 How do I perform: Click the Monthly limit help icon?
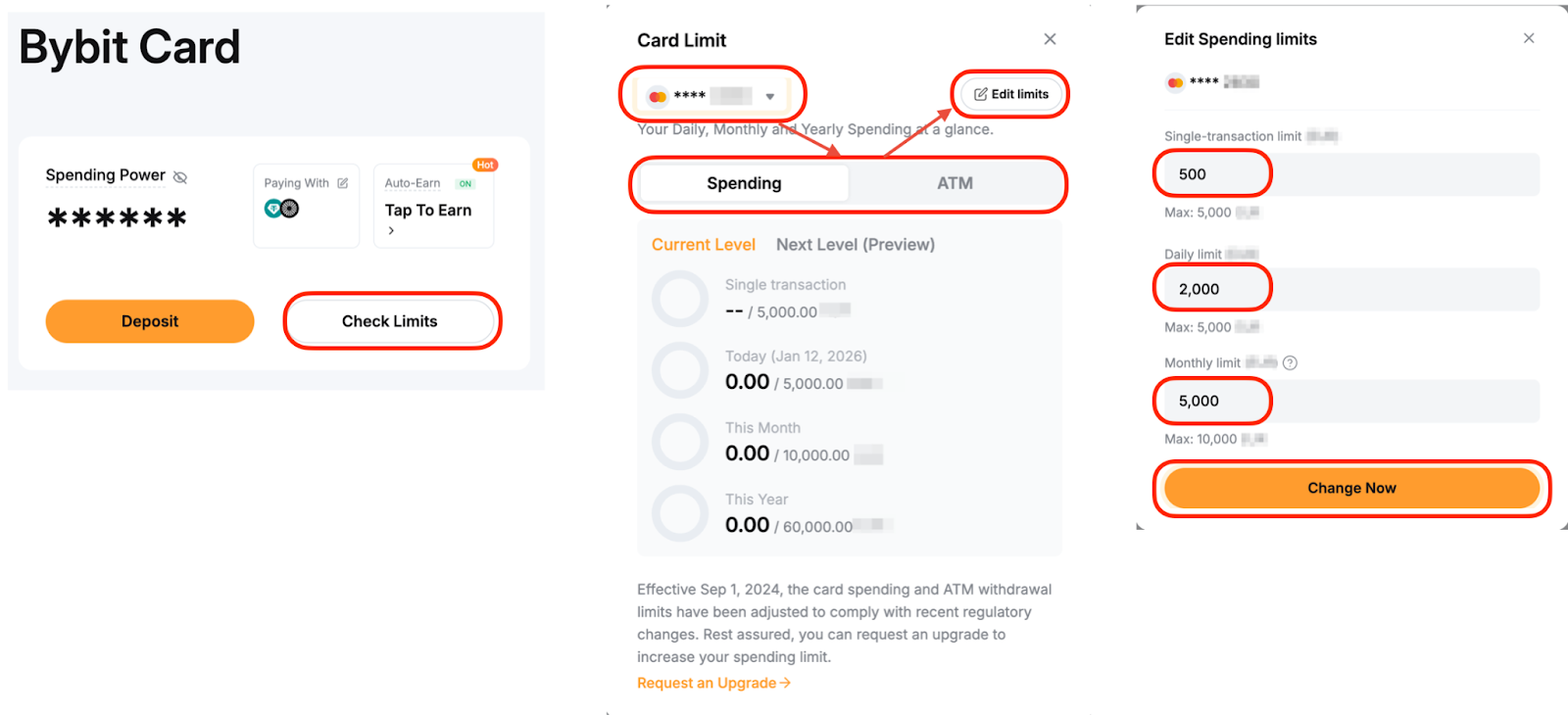pyautogui.click(x=1290, y=362)
